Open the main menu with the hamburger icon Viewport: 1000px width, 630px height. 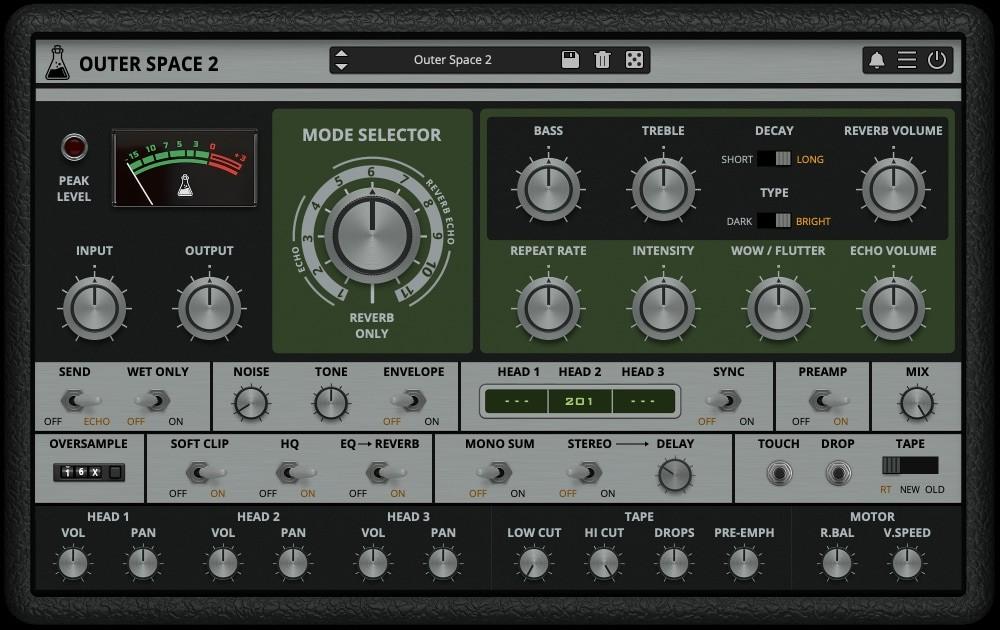tap(907, 60)
